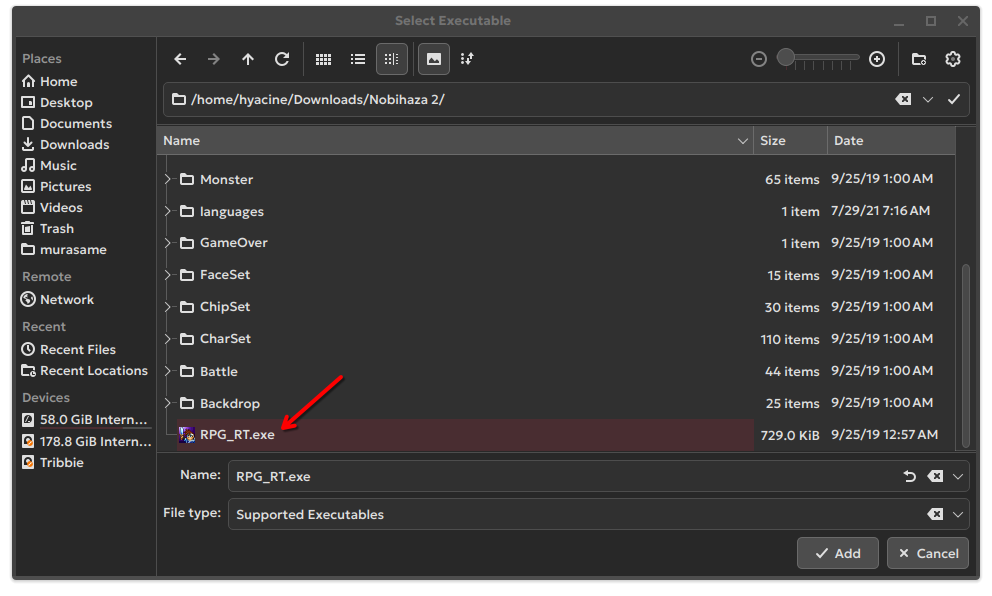992x596 pixels.
Task: Click the Cancel button
Action: pos(927,553)
